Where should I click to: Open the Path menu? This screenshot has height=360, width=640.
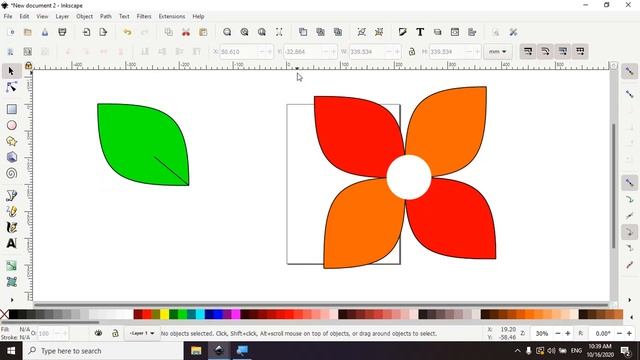coord(106,16)
